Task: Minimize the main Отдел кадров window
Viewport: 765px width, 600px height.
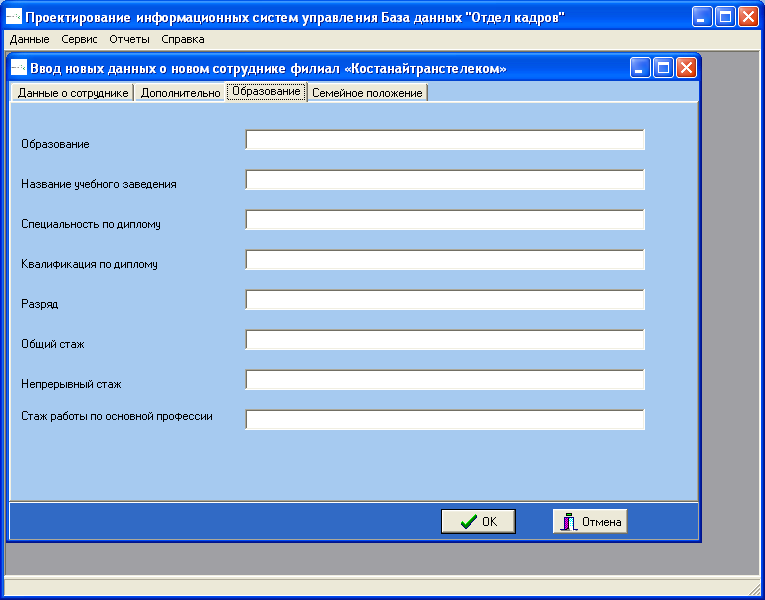Action: point(702,17)
